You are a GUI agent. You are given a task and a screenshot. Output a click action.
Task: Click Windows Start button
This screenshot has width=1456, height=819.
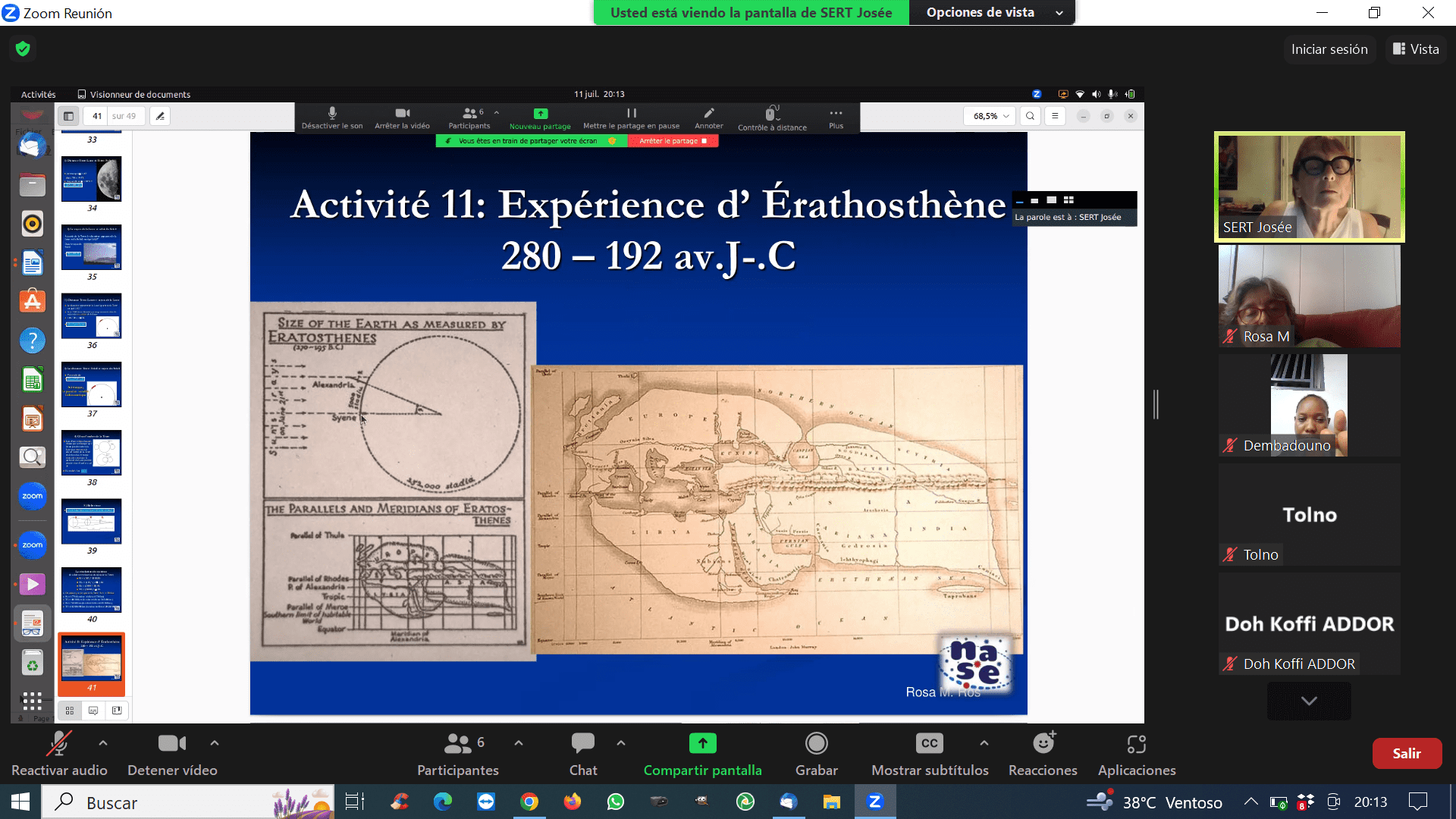point(20,802)
